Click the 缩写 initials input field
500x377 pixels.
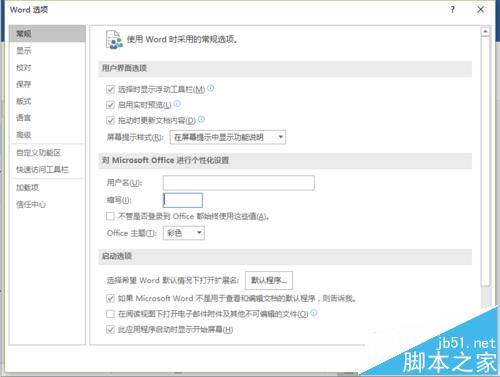coord(183,200)
